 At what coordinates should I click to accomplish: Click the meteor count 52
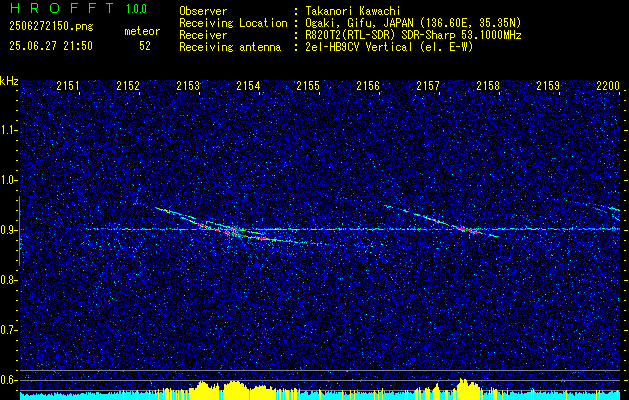(x=145, y=46)
